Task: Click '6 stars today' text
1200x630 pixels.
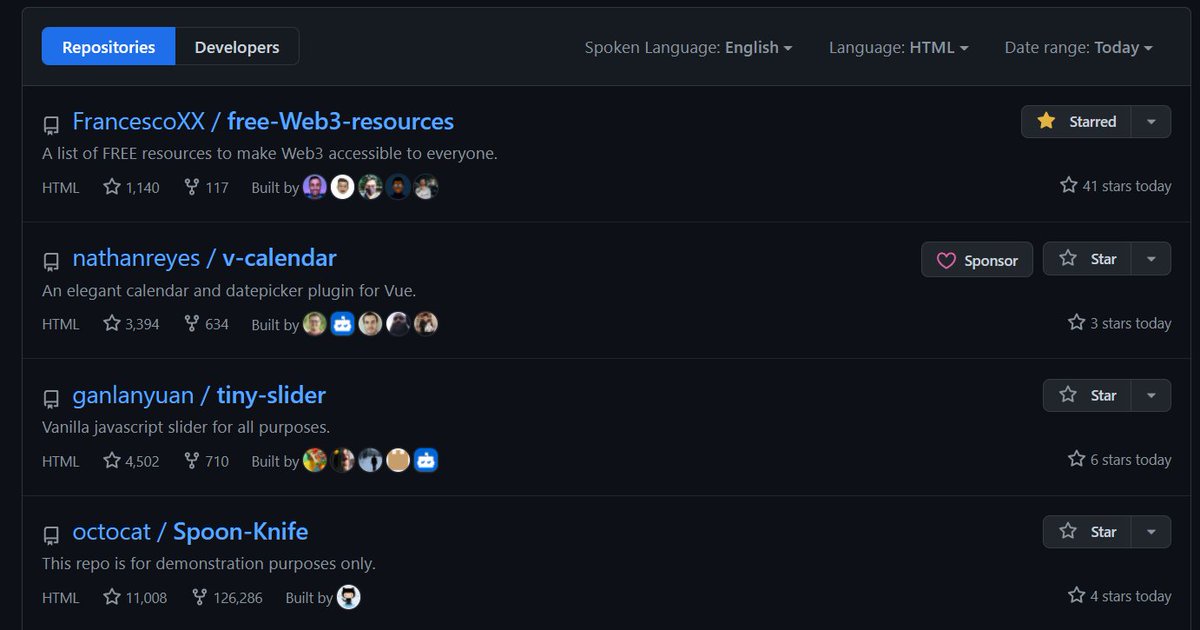Action: pyautogui.click(x=1130, y=460)
